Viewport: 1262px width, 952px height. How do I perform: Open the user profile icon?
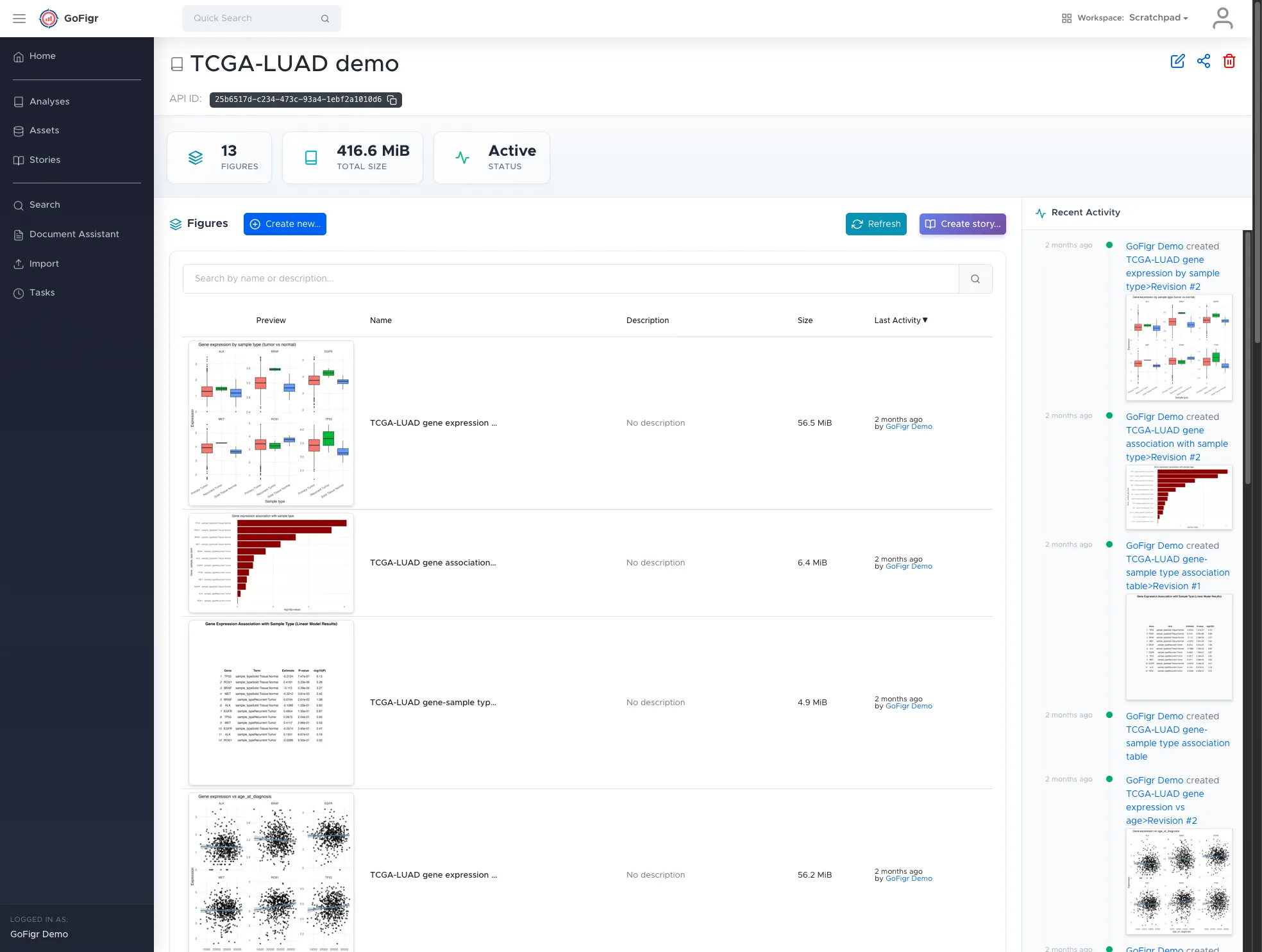[1222, 18]
